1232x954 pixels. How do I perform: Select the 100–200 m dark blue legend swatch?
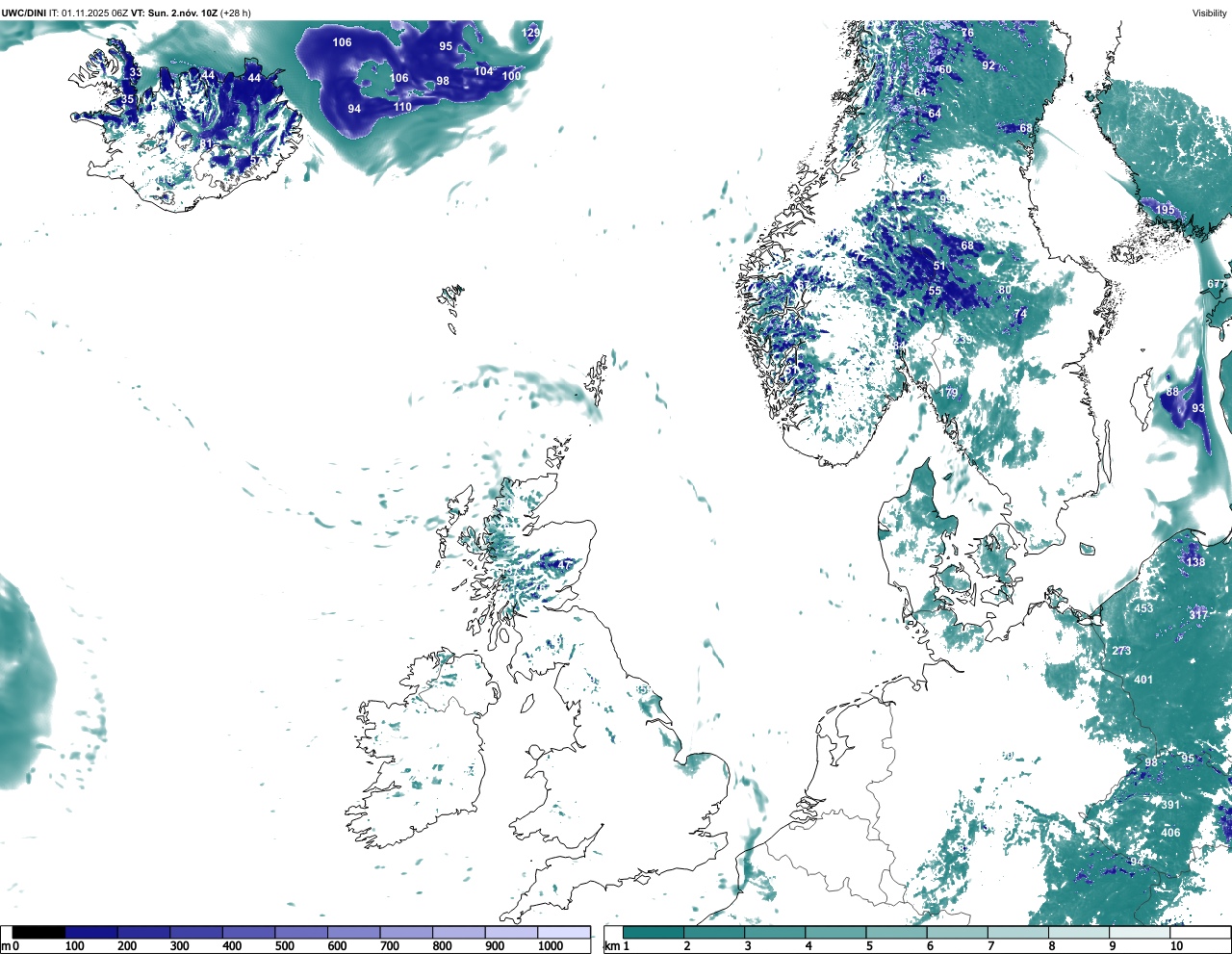91,932
